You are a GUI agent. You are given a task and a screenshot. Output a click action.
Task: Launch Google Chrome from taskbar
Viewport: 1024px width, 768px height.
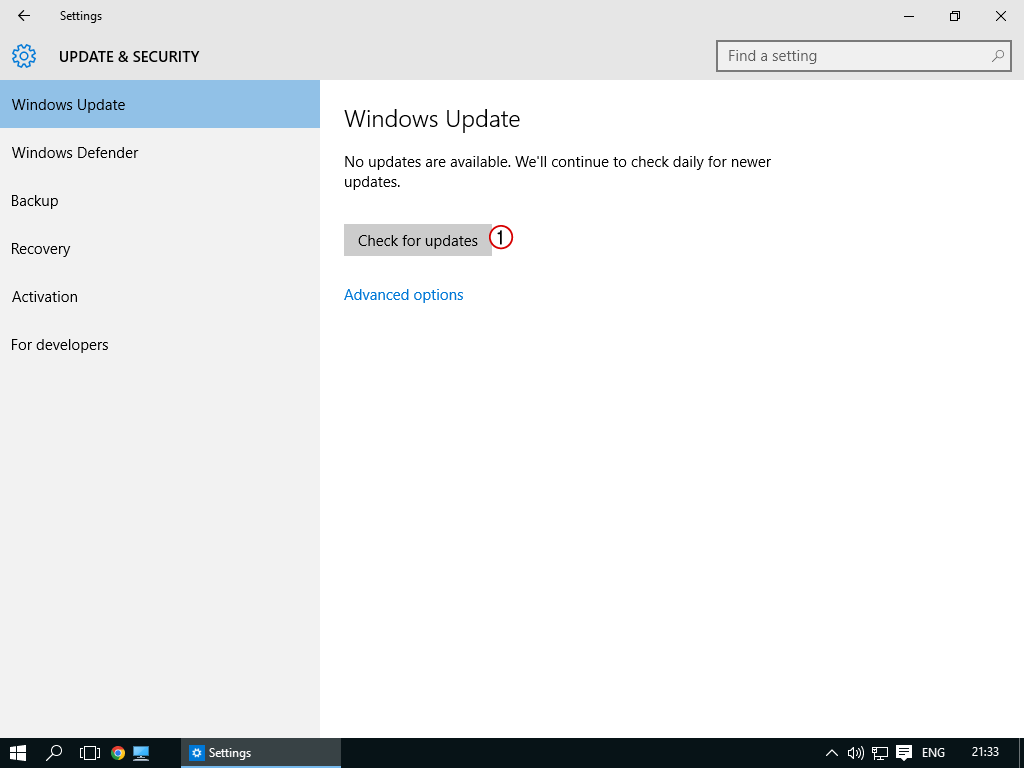point(118,752)
